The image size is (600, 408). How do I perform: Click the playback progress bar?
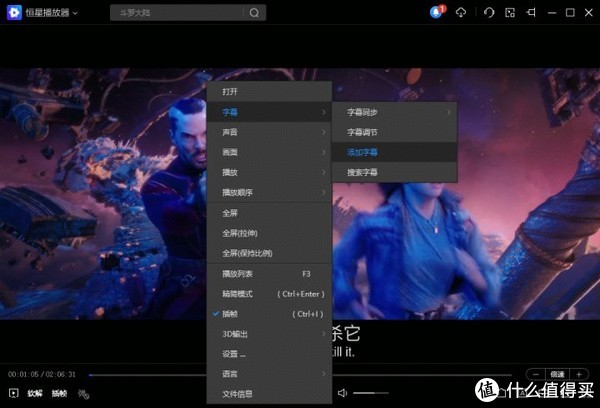click(300, 375)
